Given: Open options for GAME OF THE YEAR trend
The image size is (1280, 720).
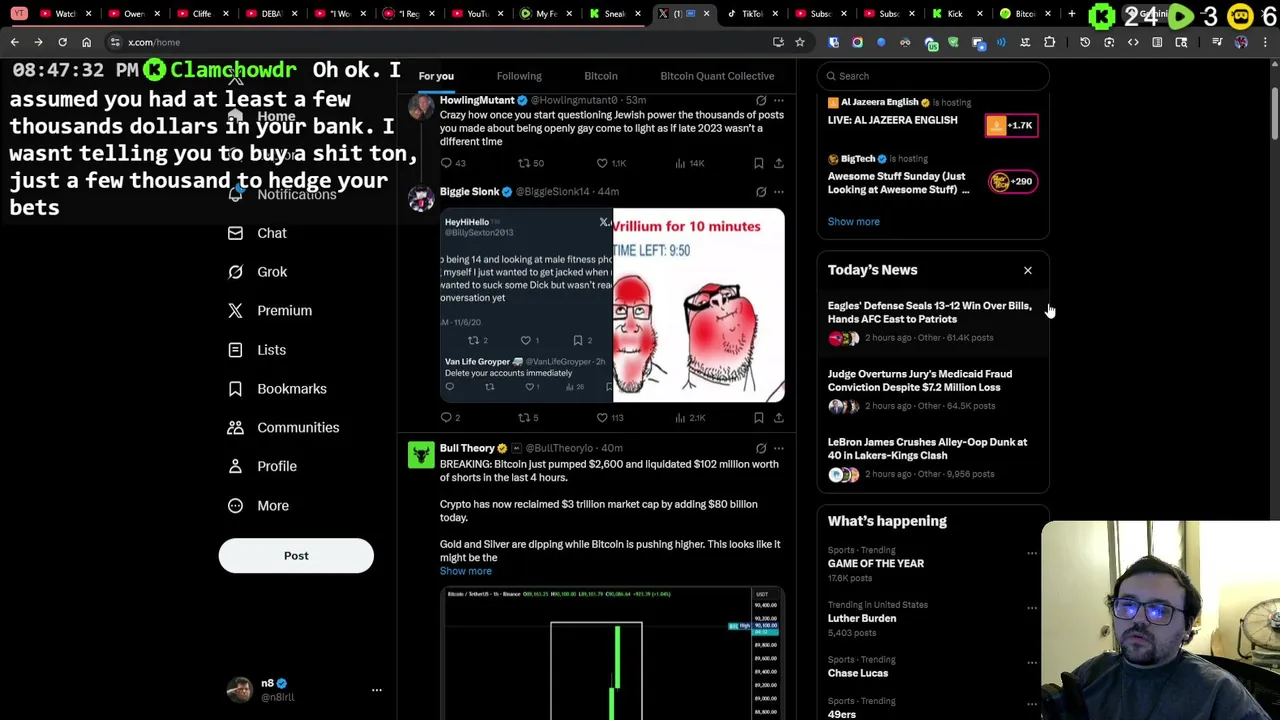Looking at the screenshot, I should 1031,553.
